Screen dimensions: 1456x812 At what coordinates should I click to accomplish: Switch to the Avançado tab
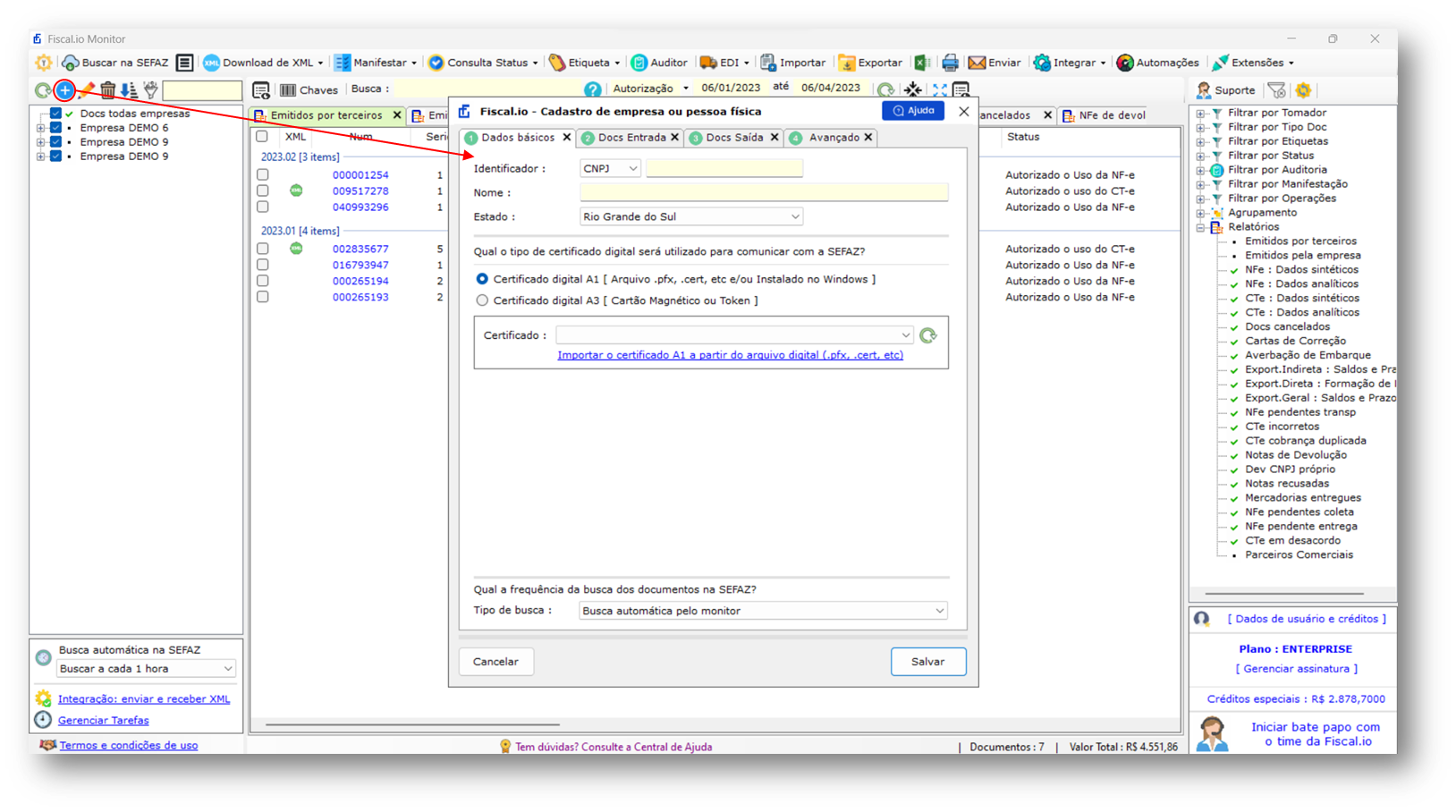[834, 138]
